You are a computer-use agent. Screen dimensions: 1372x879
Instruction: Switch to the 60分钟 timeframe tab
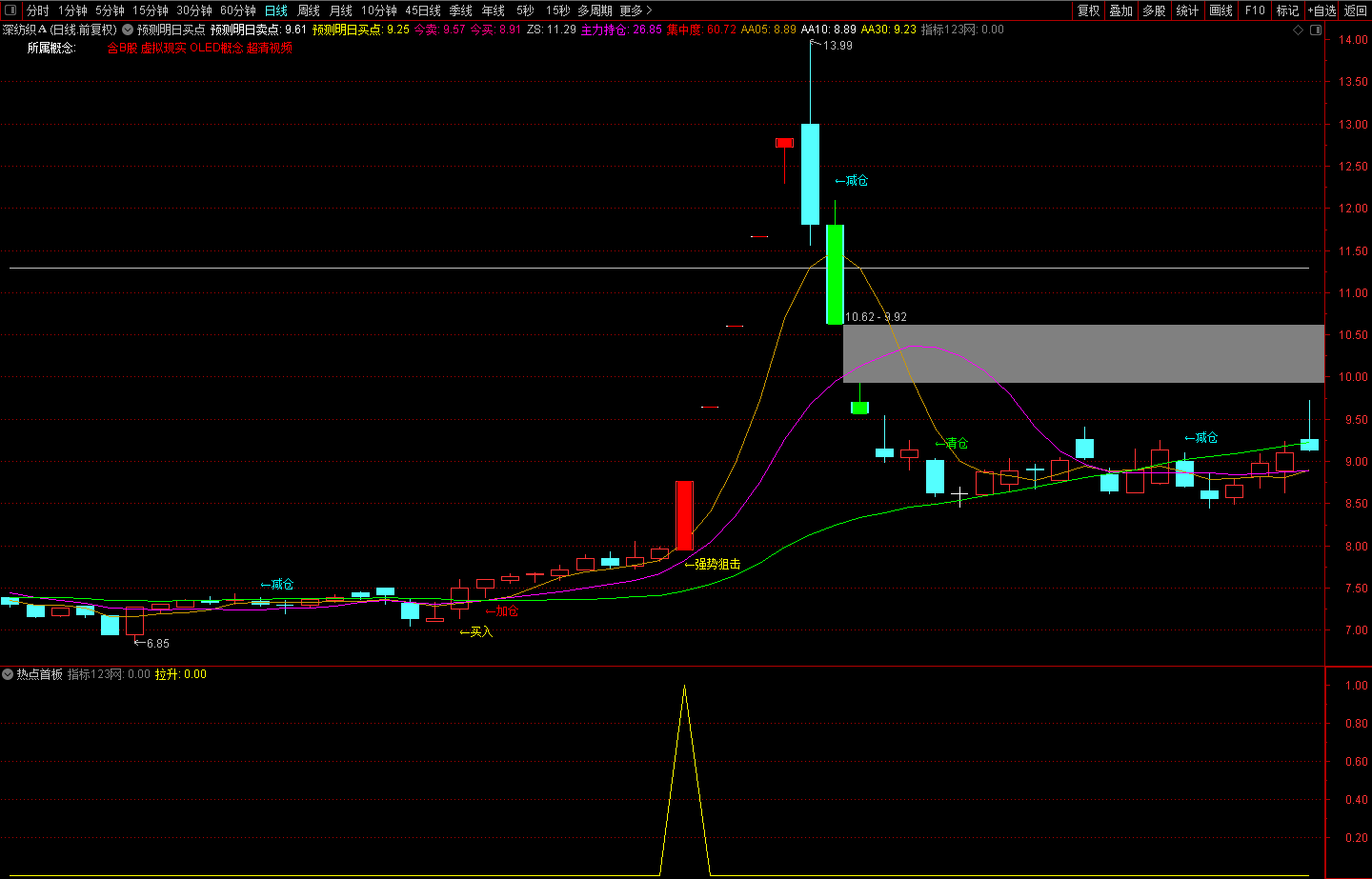tap(238, 10)
